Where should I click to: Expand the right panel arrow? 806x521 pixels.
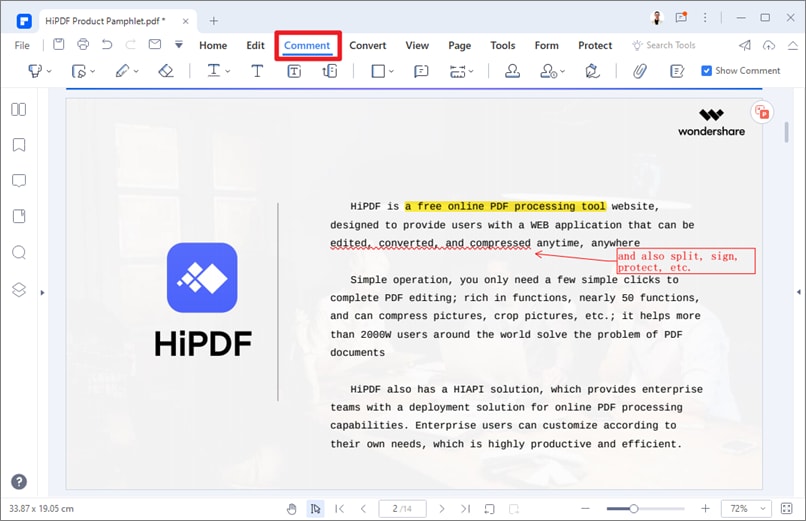798,292
